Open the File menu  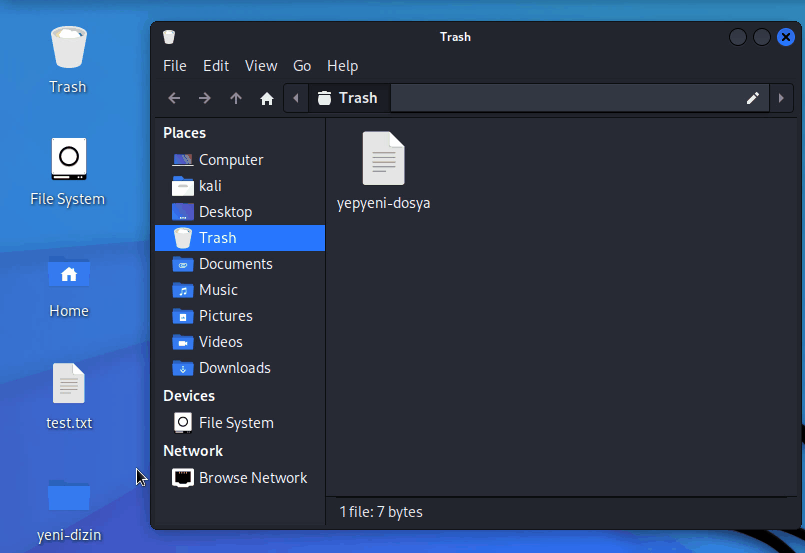click(x=175, y=66)
